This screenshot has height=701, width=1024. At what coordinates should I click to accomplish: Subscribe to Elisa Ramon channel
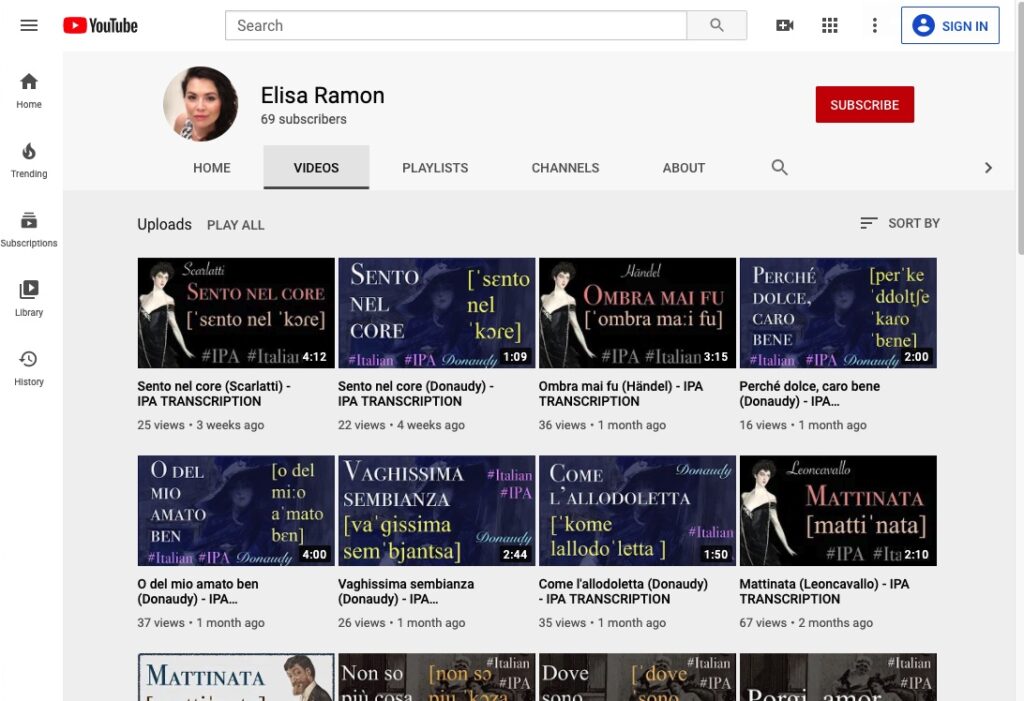tap(864, 105)
